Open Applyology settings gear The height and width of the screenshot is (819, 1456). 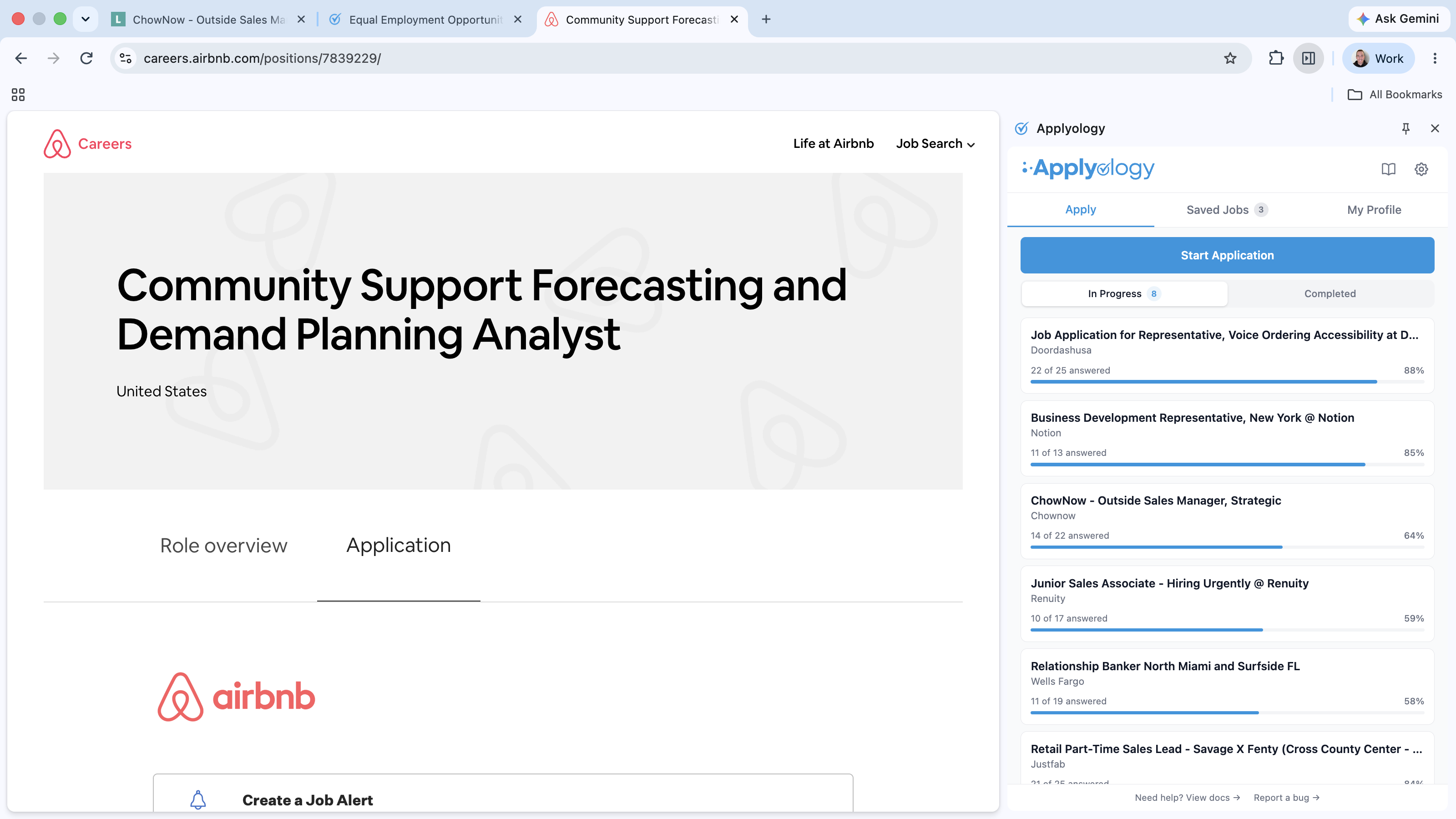[x=1421, y=169]
